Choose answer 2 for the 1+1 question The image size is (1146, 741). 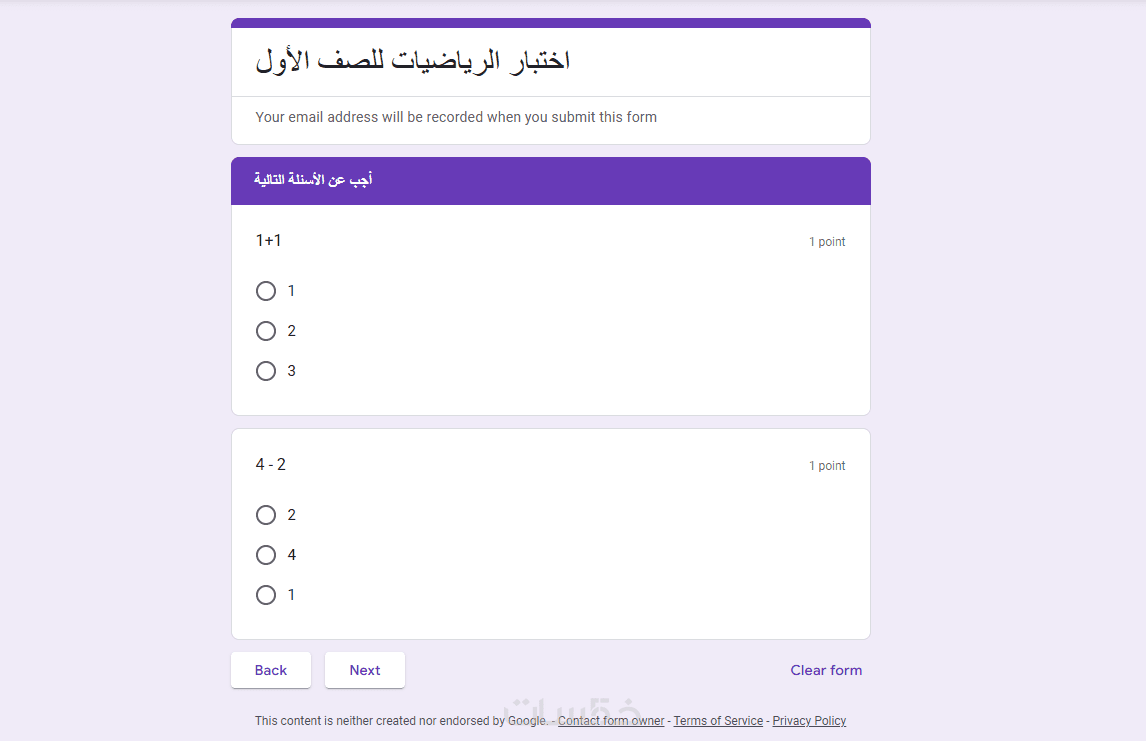266,331
